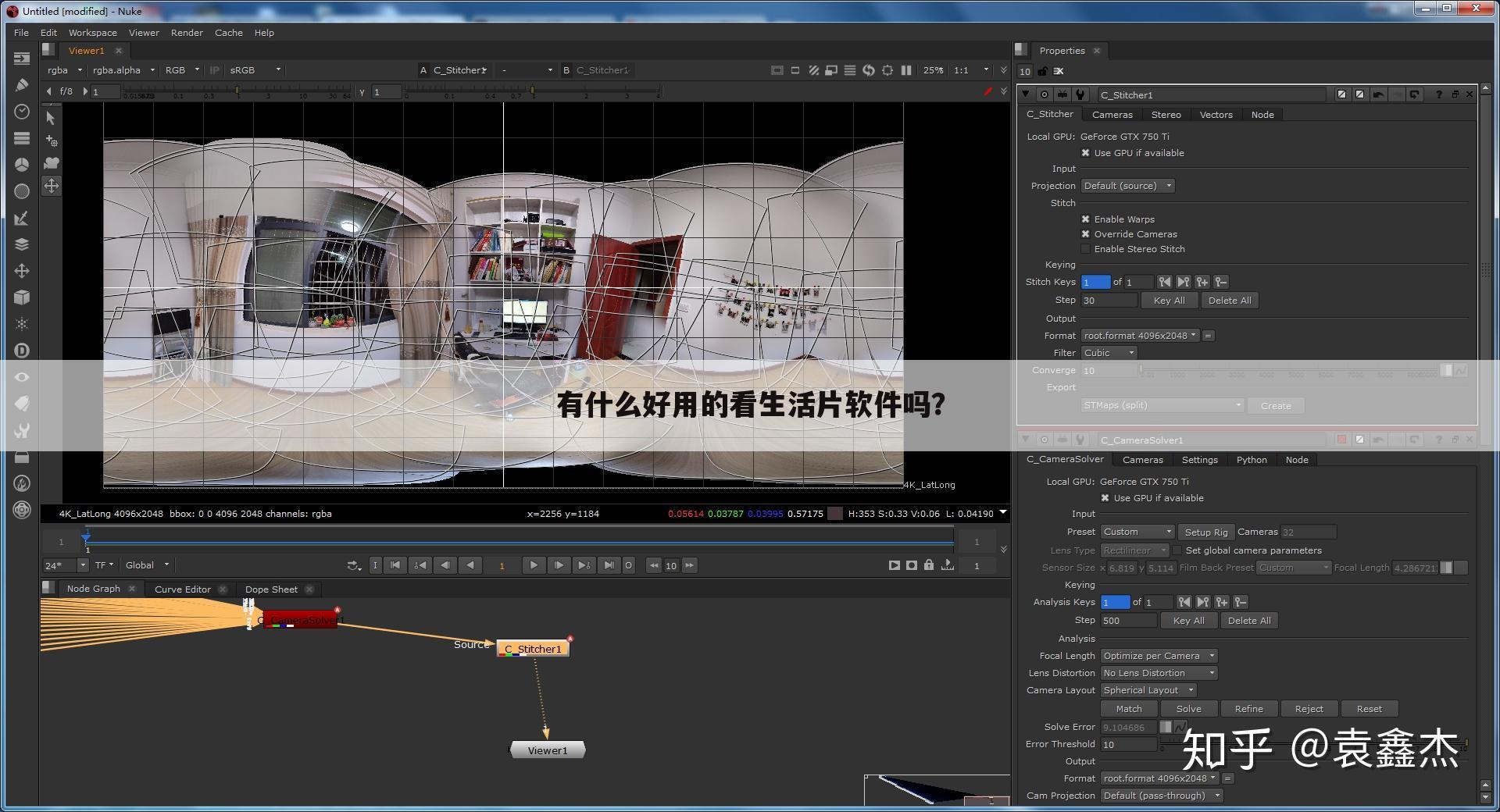Click the Solve button
Image resolution: width=1500 pixels, height=812 pixels.
[1188, 709]
